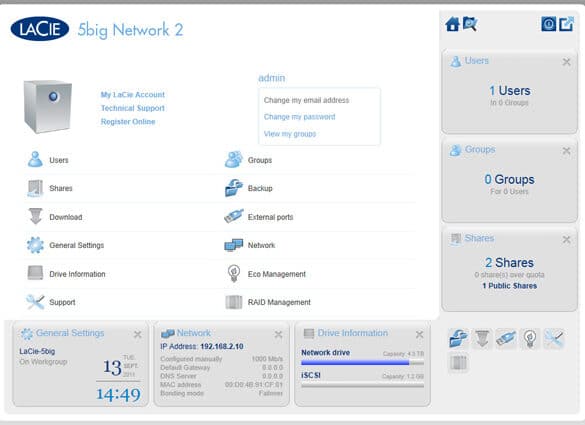The width and height of the screenshot is (585, 425).
Task: Open the Support menu label
Action: (x=62, y=302)
